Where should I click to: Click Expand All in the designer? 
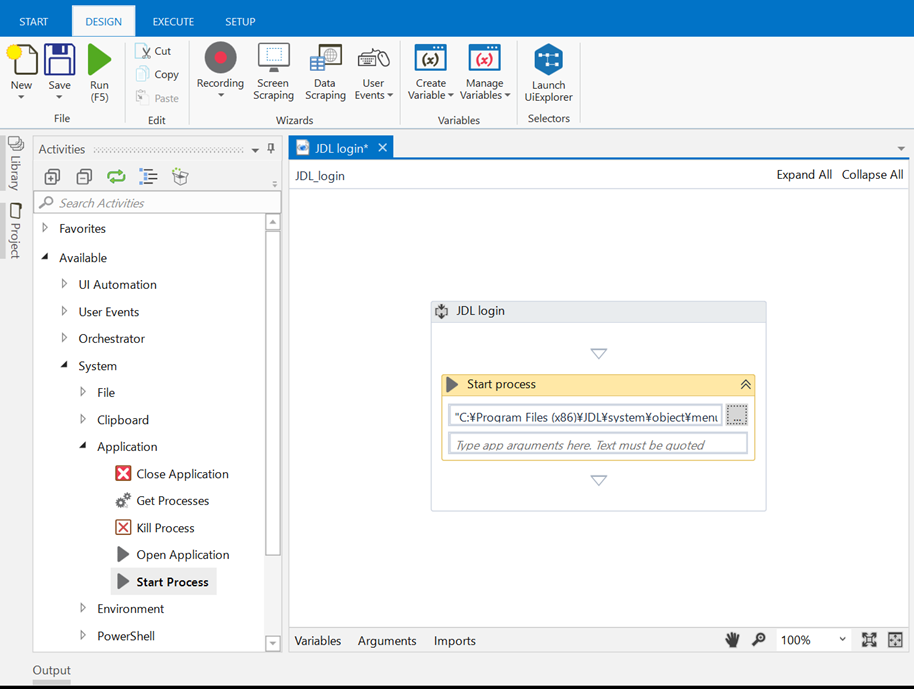click(804, 175)
